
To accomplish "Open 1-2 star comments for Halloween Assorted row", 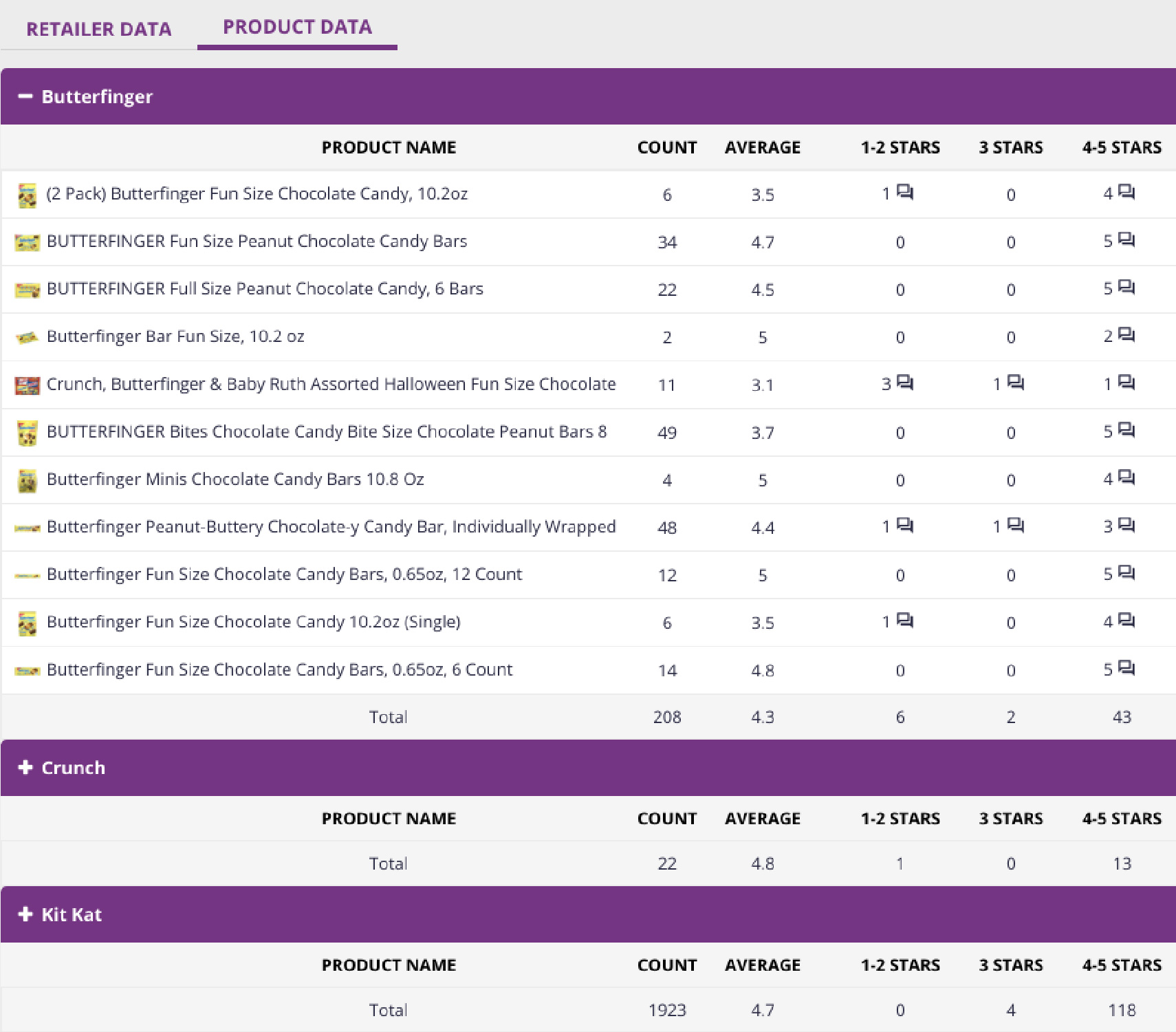I will coord(905,382).
